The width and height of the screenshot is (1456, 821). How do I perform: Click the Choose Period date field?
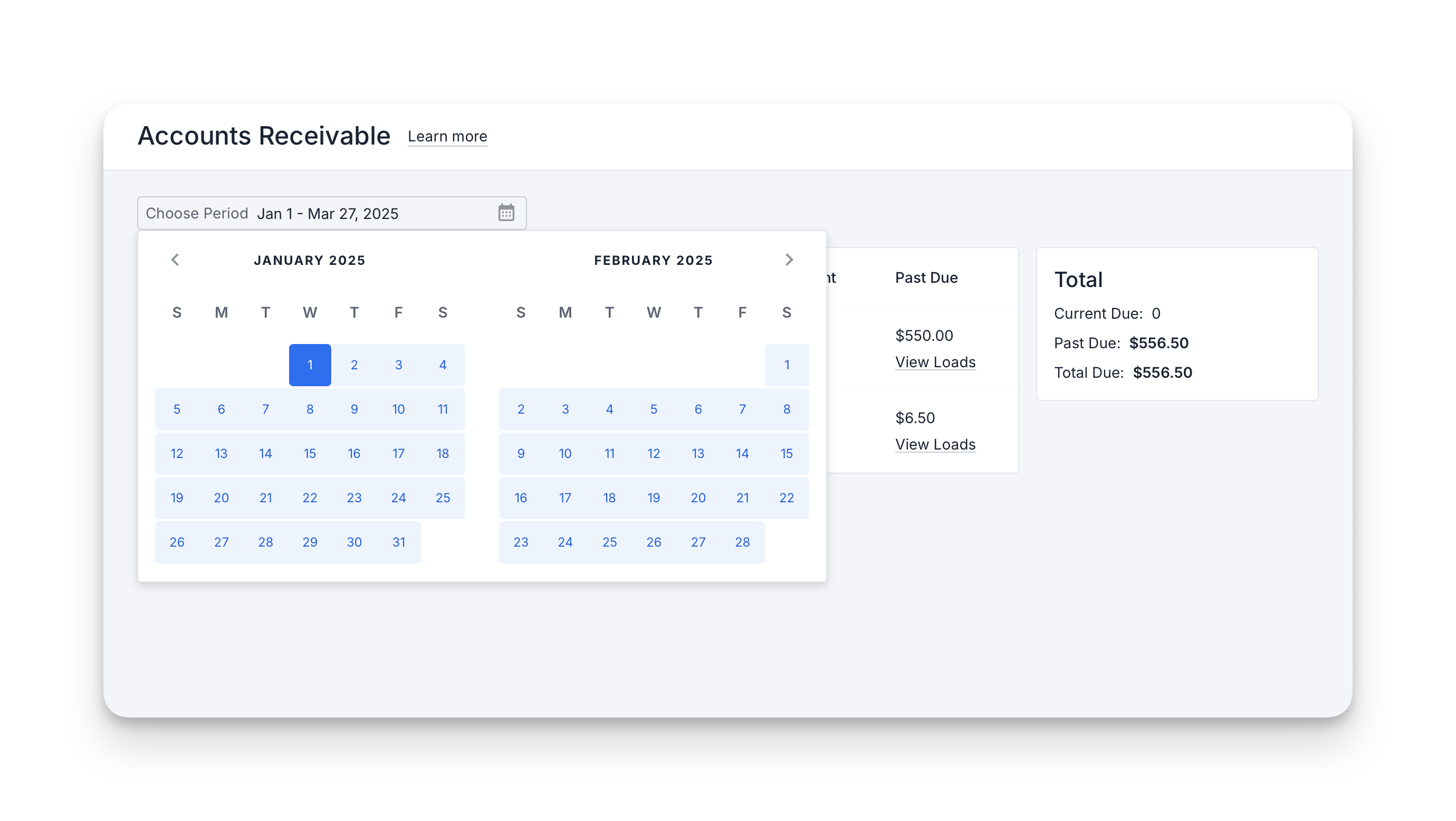pos(332,213)
